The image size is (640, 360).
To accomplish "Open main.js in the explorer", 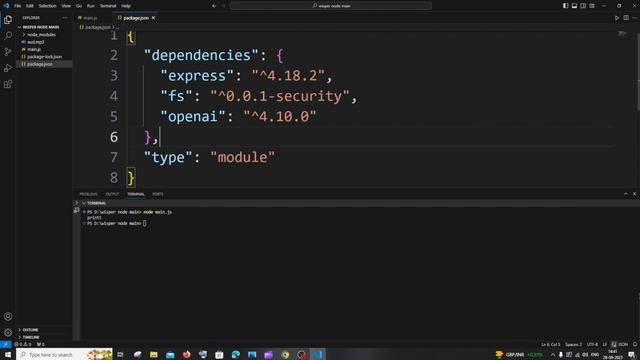I will pyautogui.click(x=34, y=49).
